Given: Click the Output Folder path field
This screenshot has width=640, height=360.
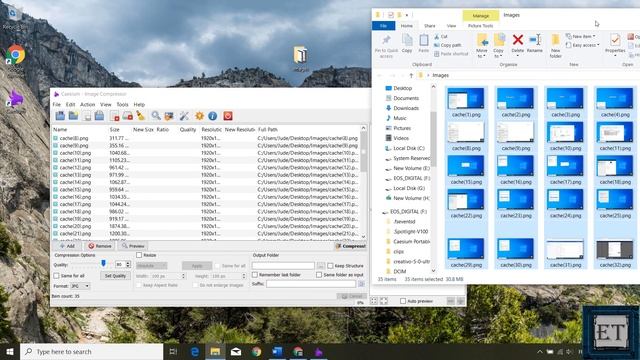Looking at the screenshot, I should point(283,266).
